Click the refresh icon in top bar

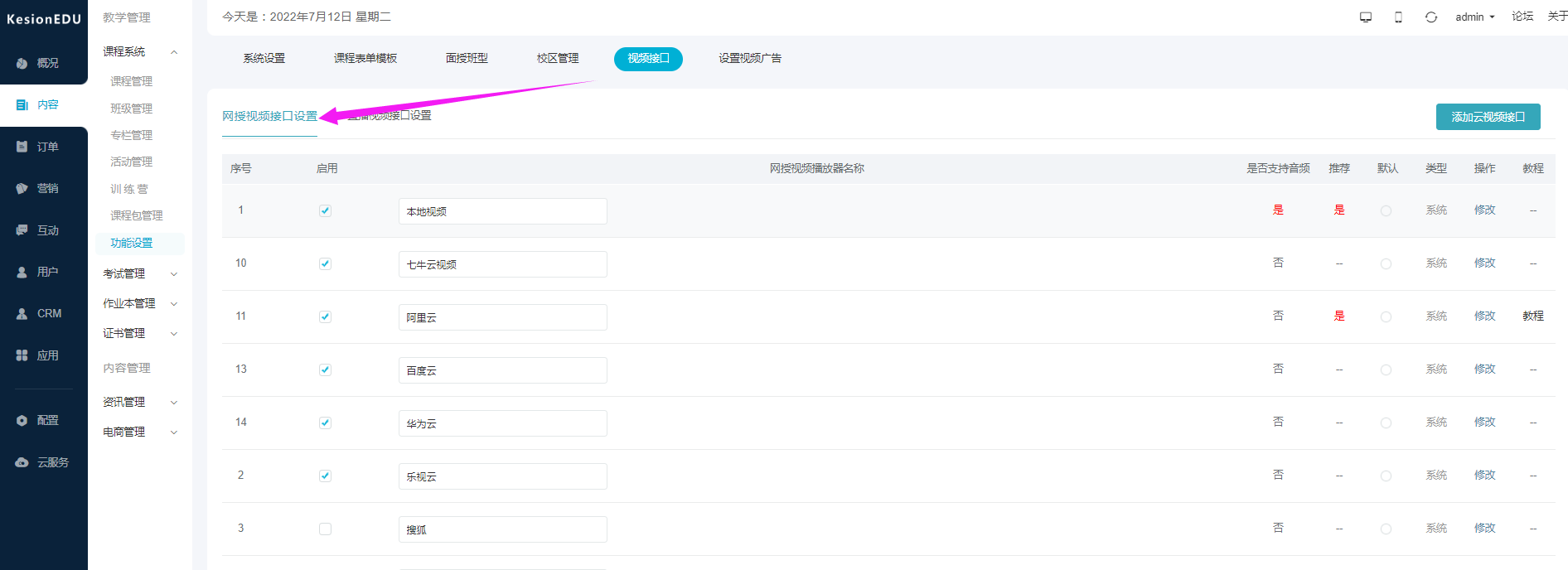(1431, 17)
